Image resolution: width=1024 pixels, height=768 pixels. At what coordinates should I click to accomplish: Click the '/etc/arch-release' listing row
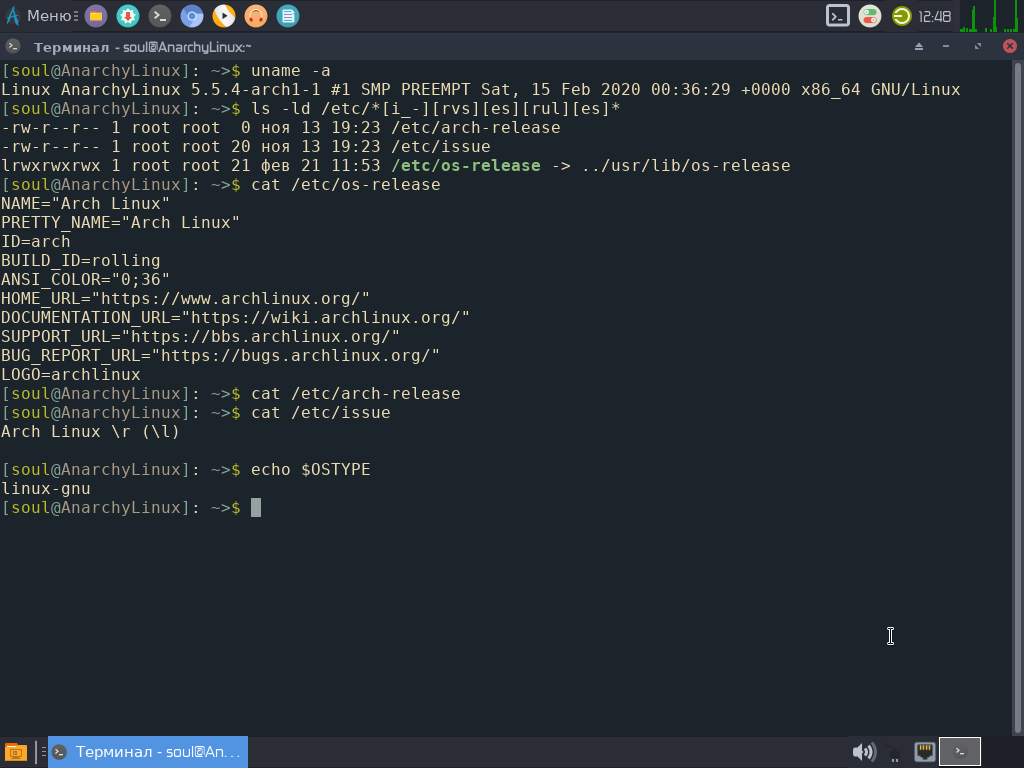click(x=281, y=128)
